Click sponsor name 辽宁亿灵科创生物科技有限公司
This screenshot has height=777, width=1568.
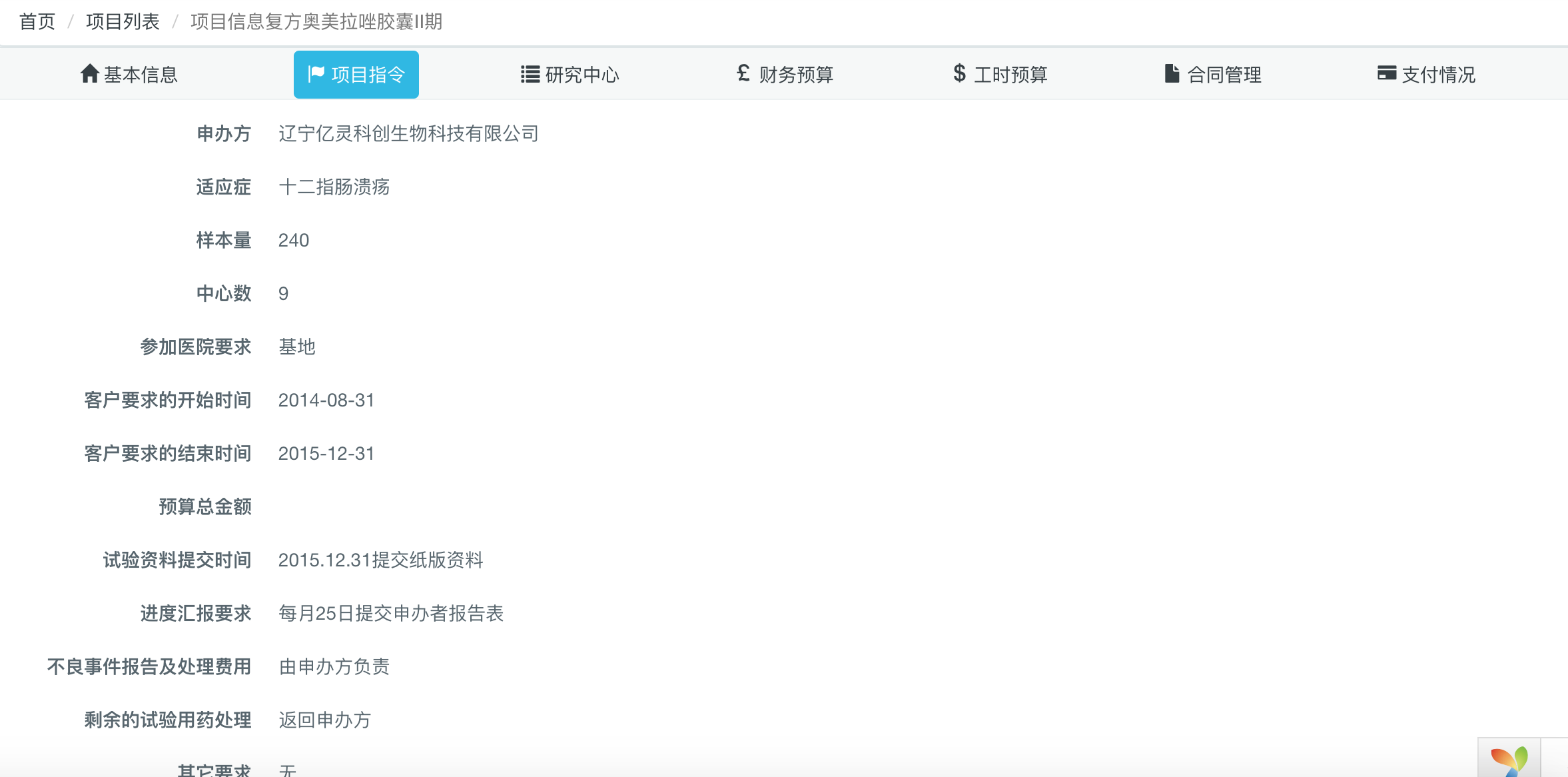tap(408, 133)
